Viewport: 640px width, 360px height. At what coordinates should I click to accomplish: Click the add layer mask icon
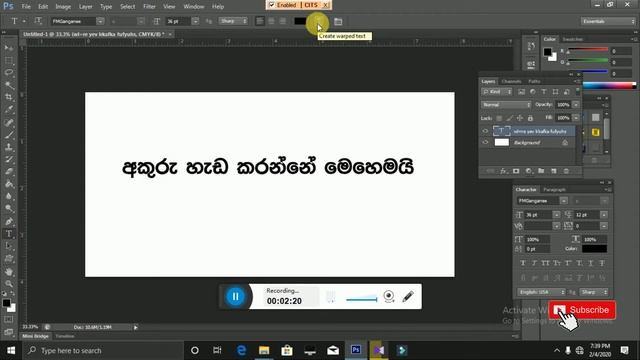[516, 171]
